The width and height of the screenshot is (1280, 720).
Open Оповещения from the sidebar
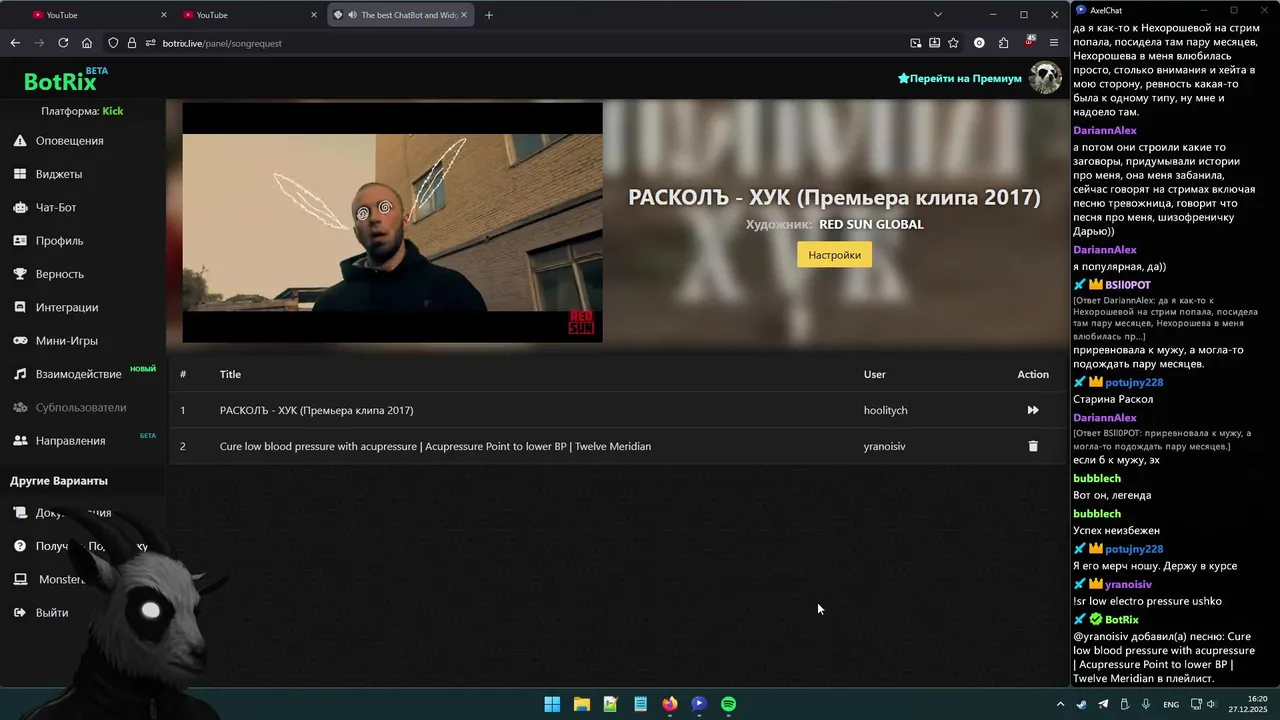pos(70,141)
